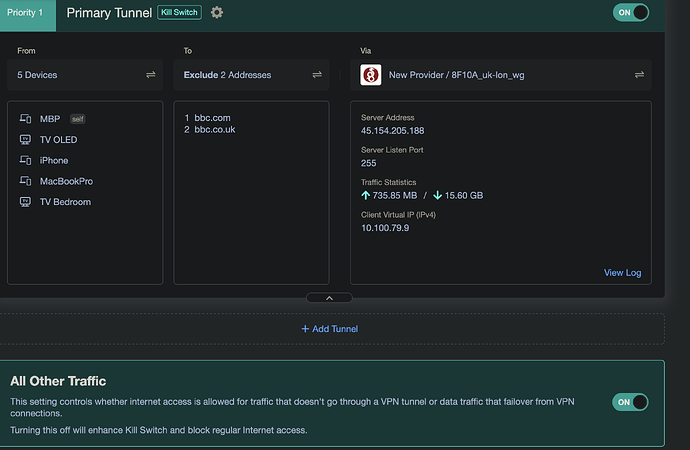Select TV Bedroom device name
The image size is (690, 450).
66,202
